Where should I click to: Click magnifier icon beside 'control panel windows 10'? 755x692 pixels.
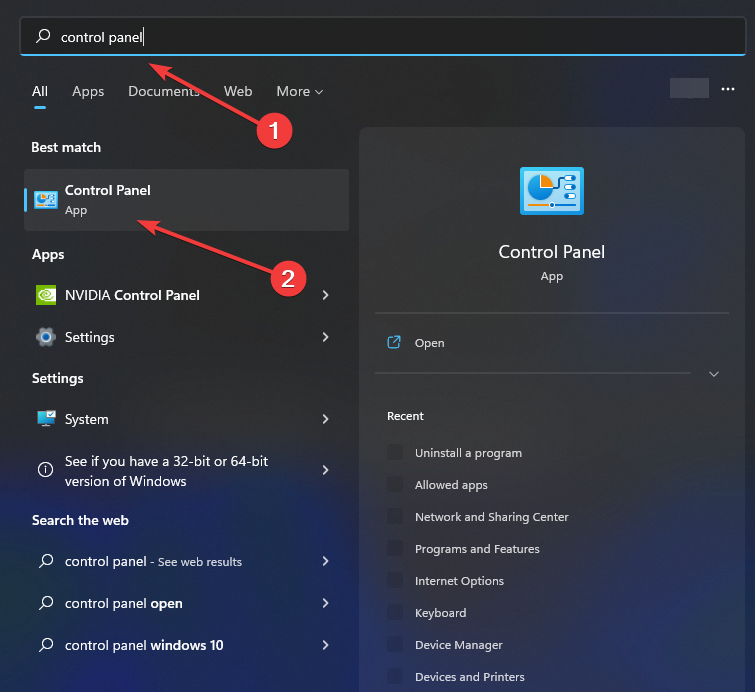coord(46,644)
